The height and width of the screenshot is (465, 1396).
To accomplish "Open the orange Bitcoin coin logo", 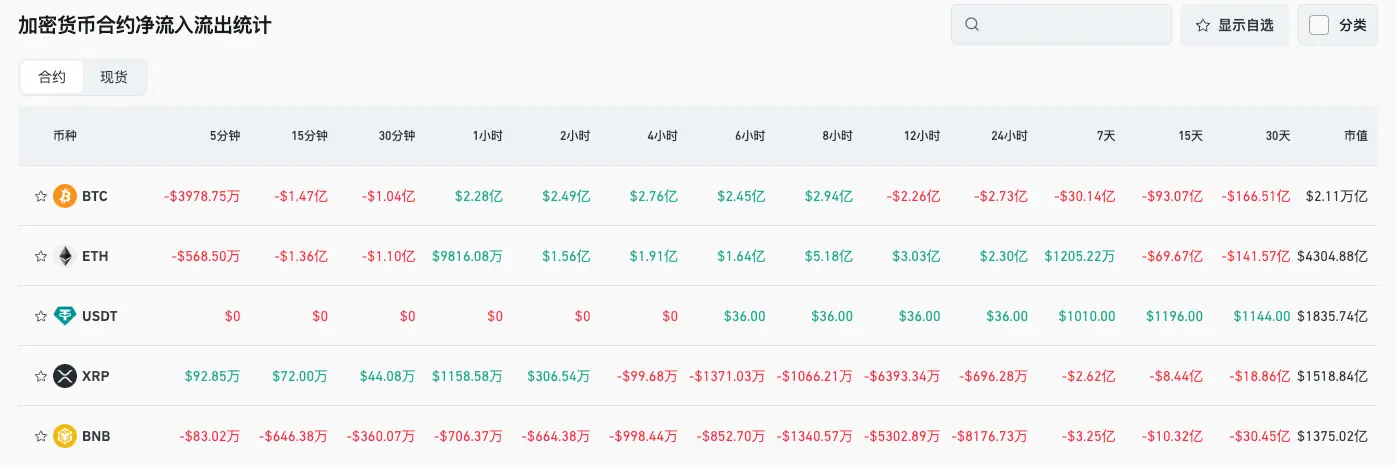I will 65,196.
